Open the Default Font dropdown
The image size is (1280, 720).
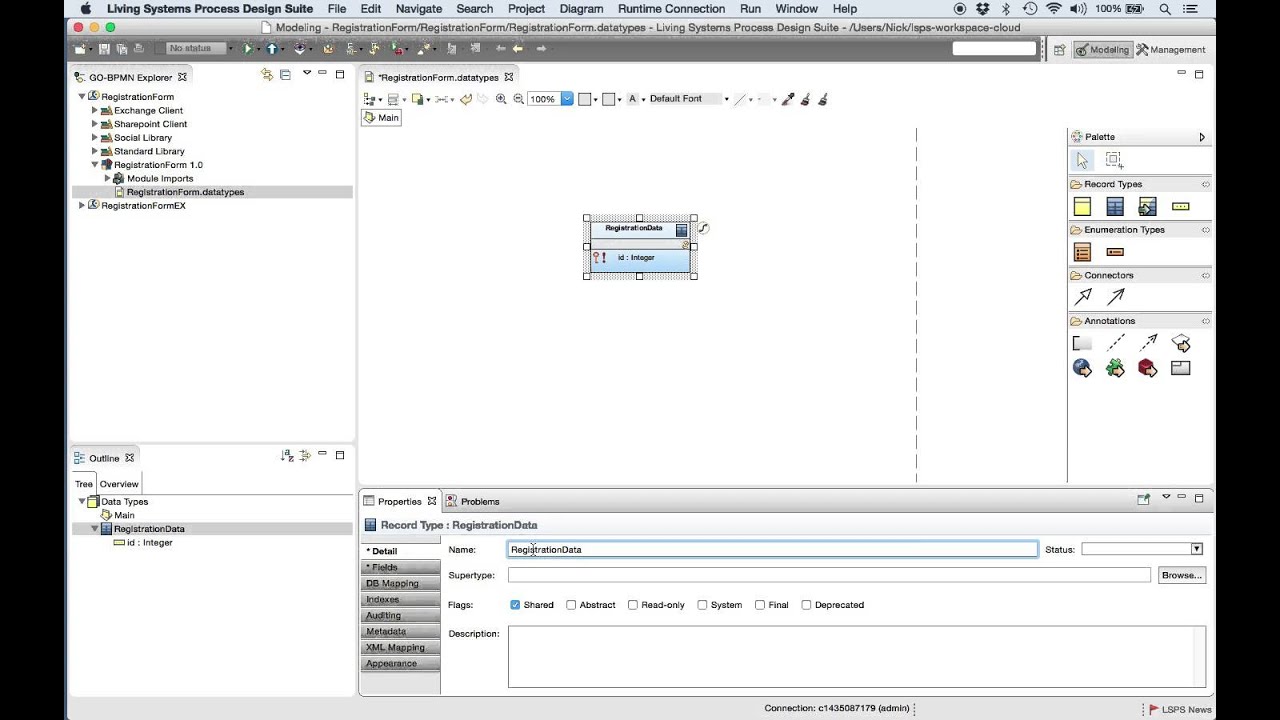coord(726,99)
